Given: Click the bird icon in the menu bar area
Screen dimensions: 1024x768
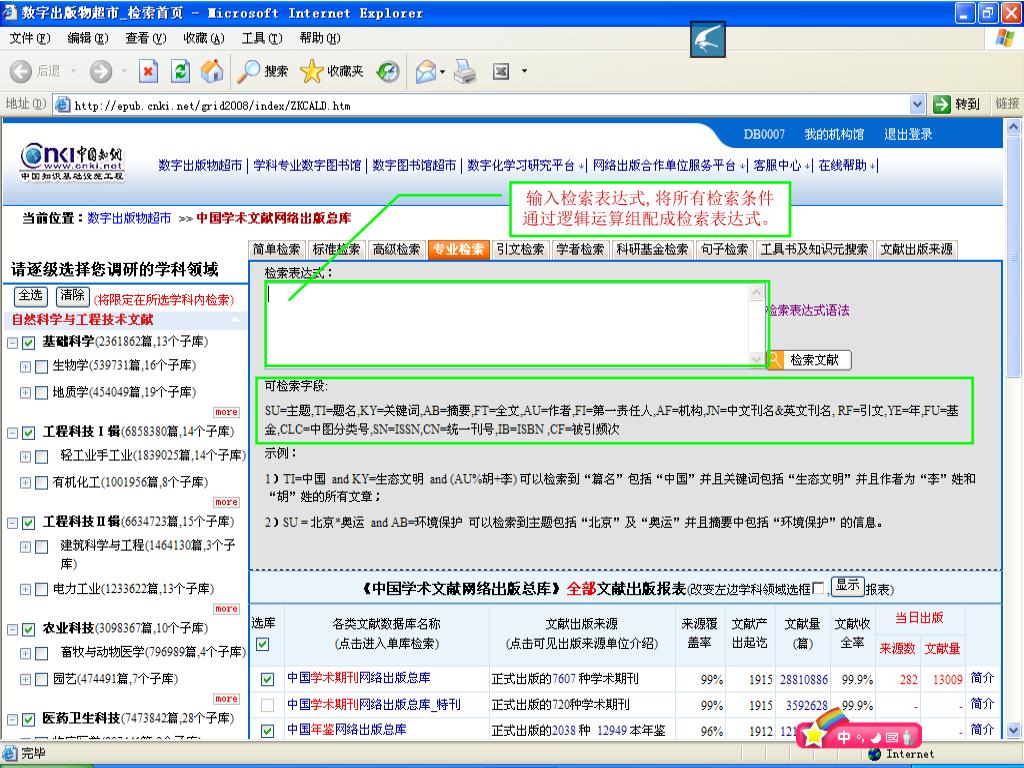Looking at the screenshot, I should click(x=708, y=39).
